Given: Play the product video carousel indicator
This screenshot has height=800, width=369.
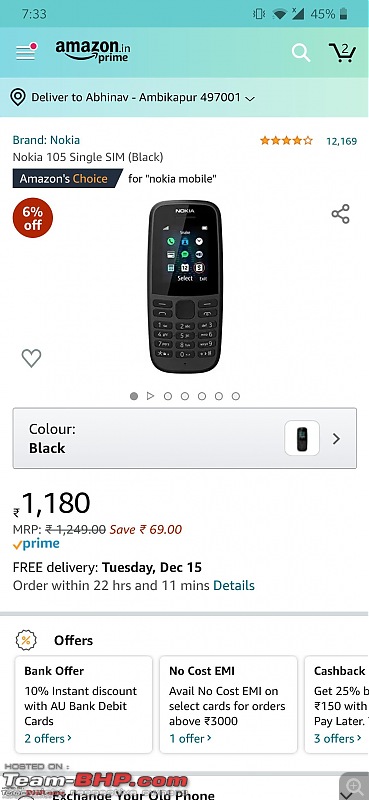Looking at the screenshot, I should [x=150, y=396].
